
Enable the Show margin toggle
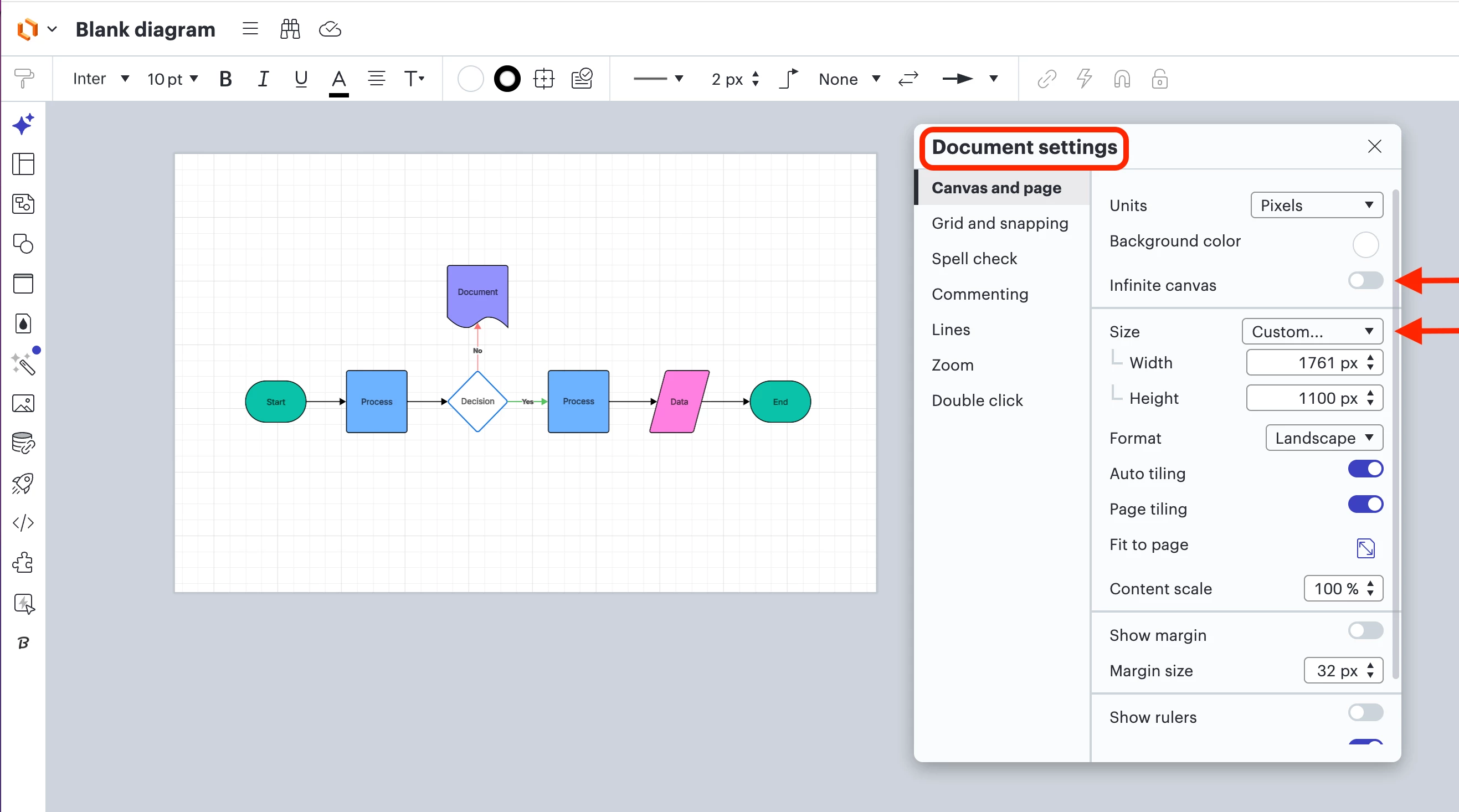coord(1365,630)
